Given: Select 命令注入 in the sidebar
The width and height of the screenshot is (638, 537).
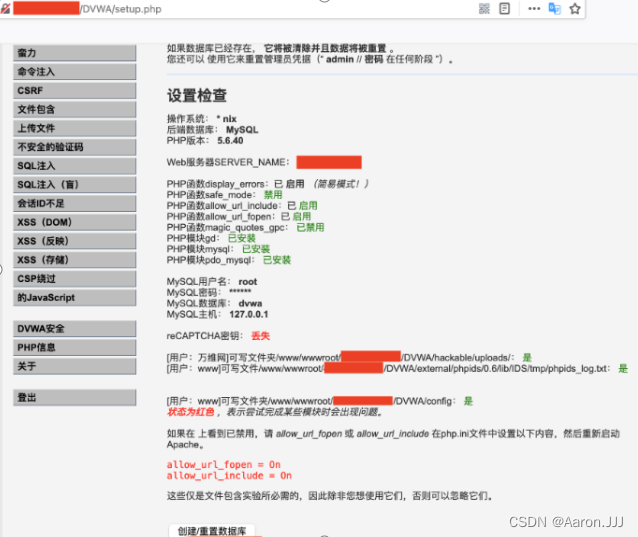Looking at the screenshot, I should click(75, 72).
